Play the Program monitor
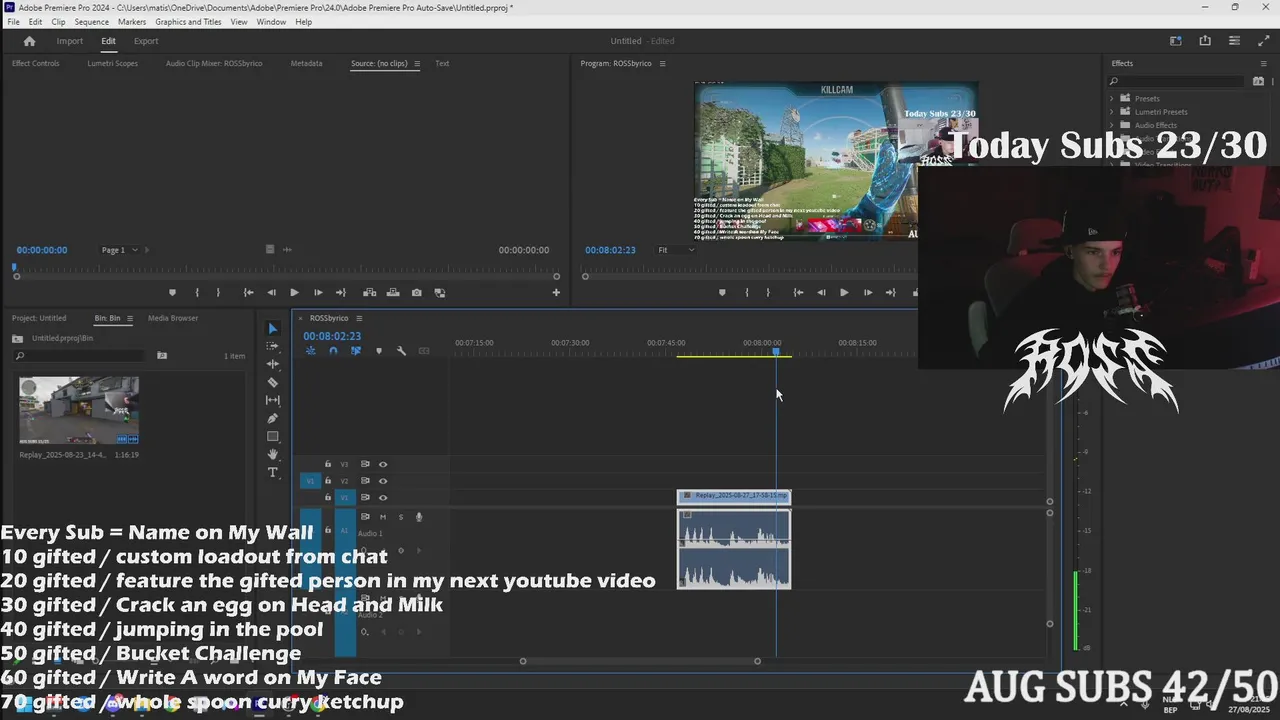1280x720 pixels. (844, 293)
